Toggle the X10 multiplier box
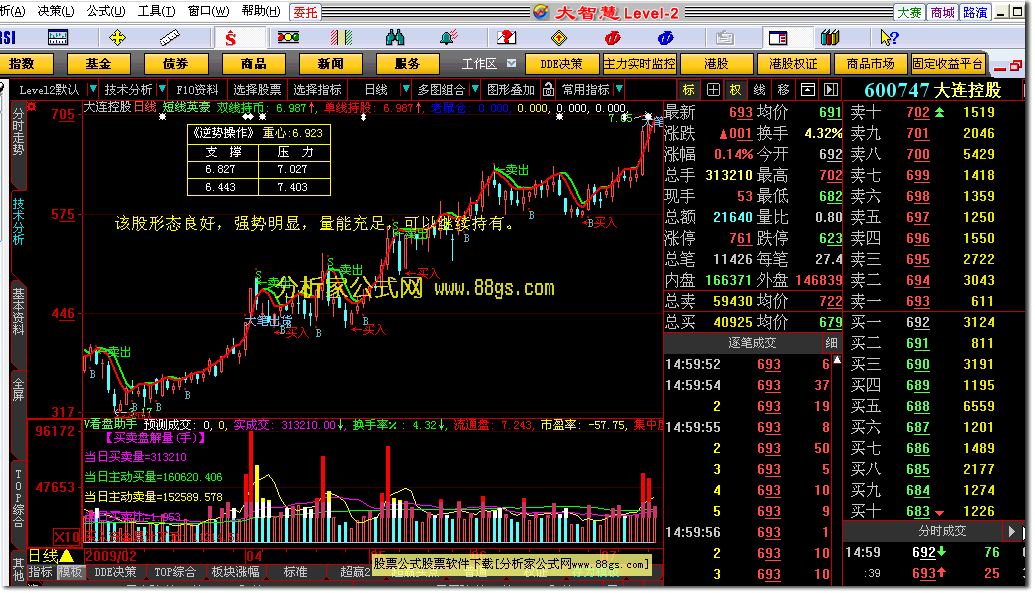1035x593 pixels. [x=67, y=536]
